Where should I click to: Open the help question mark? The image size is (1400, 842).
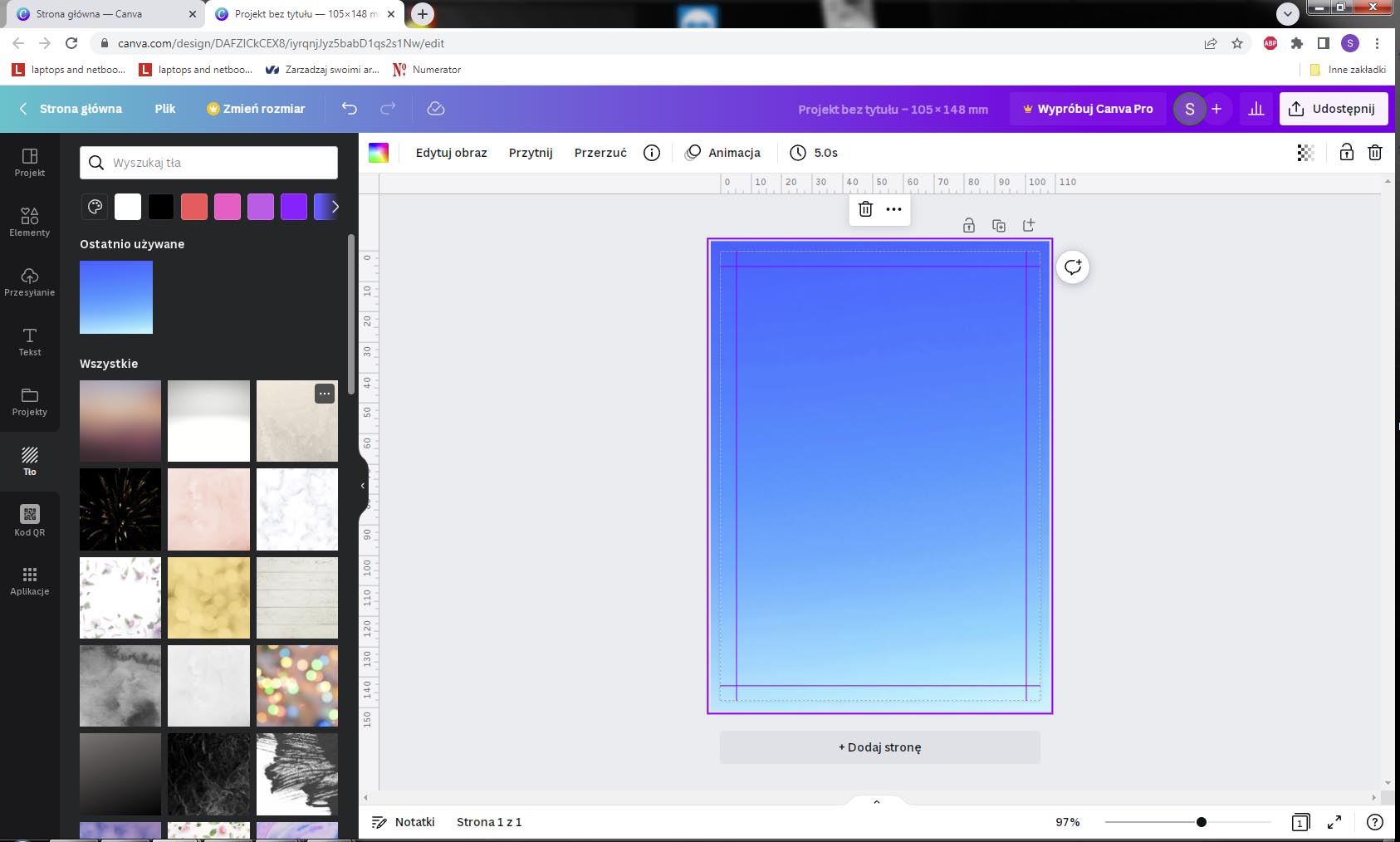click(x=1375, y=822)
